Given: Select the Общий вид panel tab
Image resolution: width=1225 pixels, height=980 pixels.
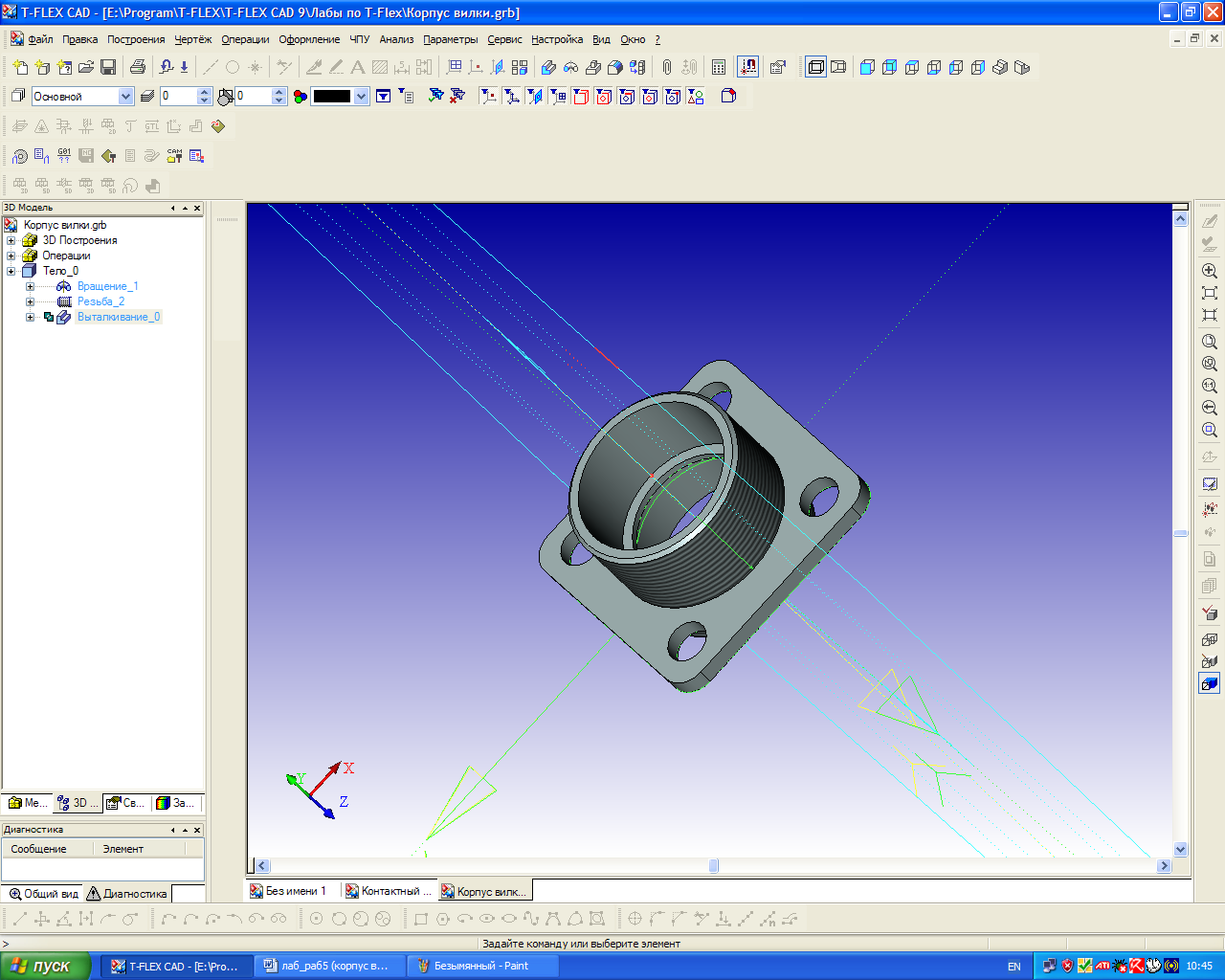Looking at the screenshot, I should click(x=43, y=893).
